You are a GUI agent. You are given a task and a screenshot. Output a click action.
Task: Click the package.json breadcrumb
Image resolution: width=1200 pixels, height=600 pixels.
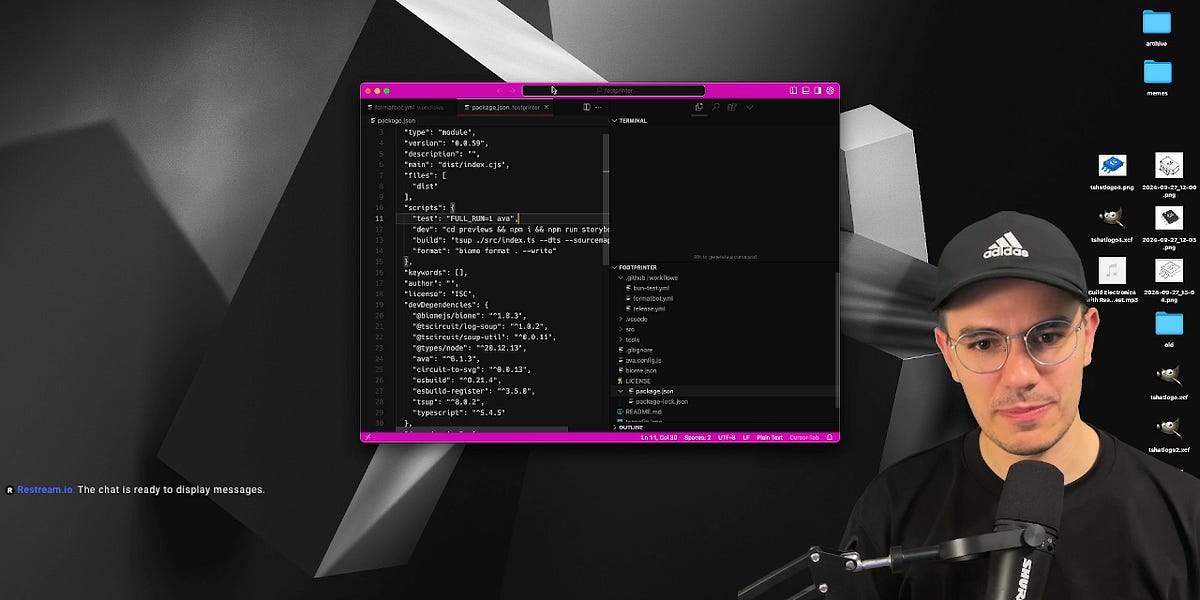394,120
